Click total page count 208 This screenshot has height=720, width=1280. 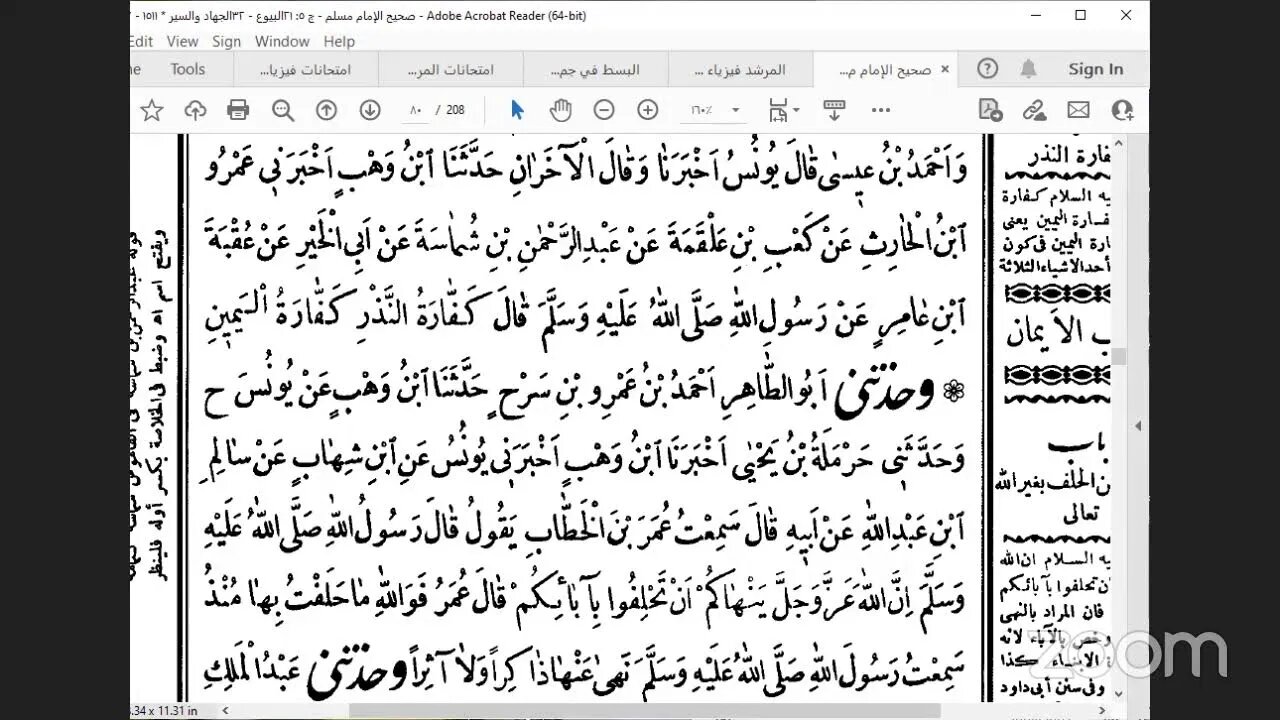click(x=456, y=110)
